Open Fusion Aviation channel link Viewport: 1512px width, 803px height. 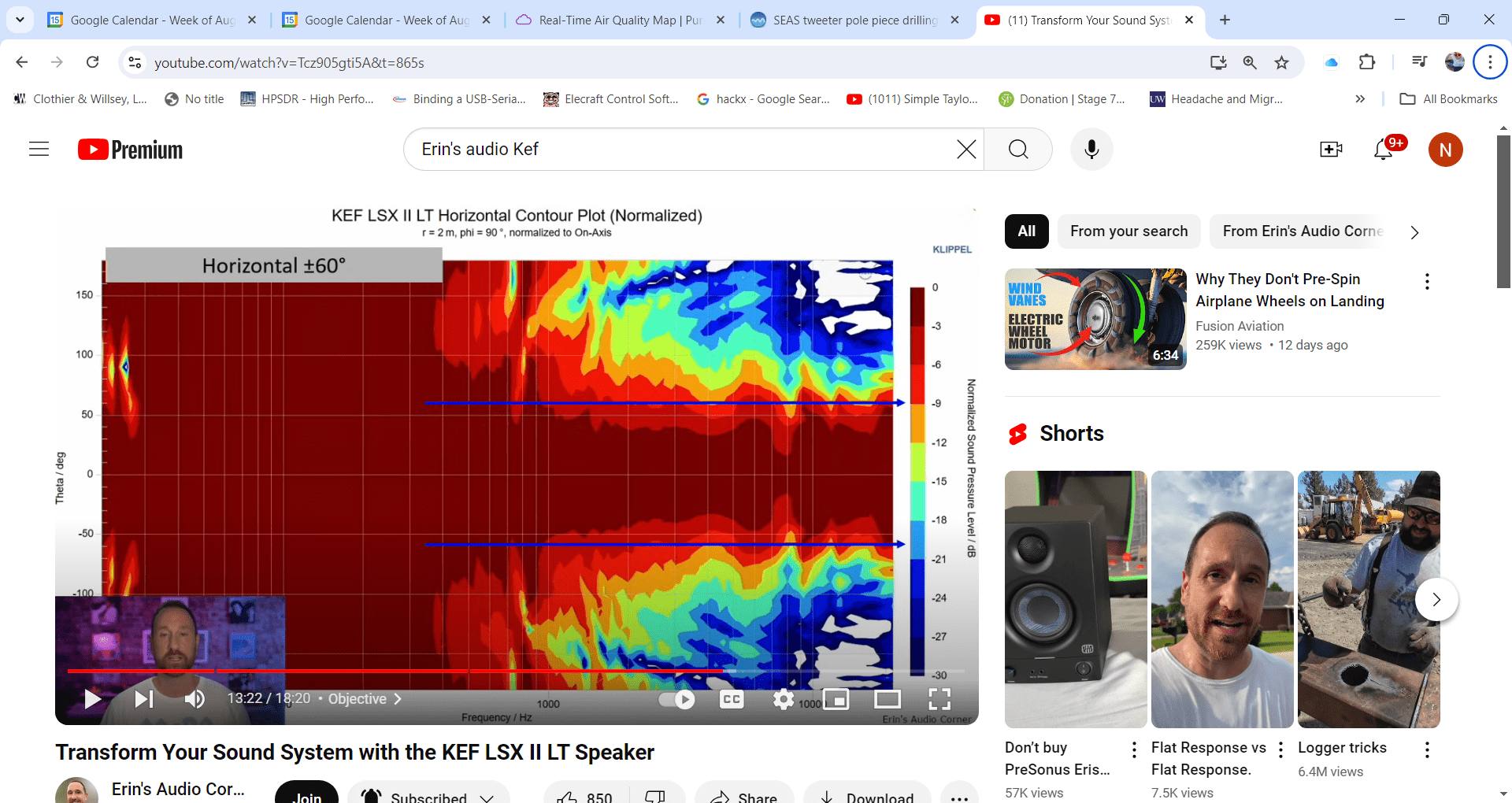(x=1240, y=325)
